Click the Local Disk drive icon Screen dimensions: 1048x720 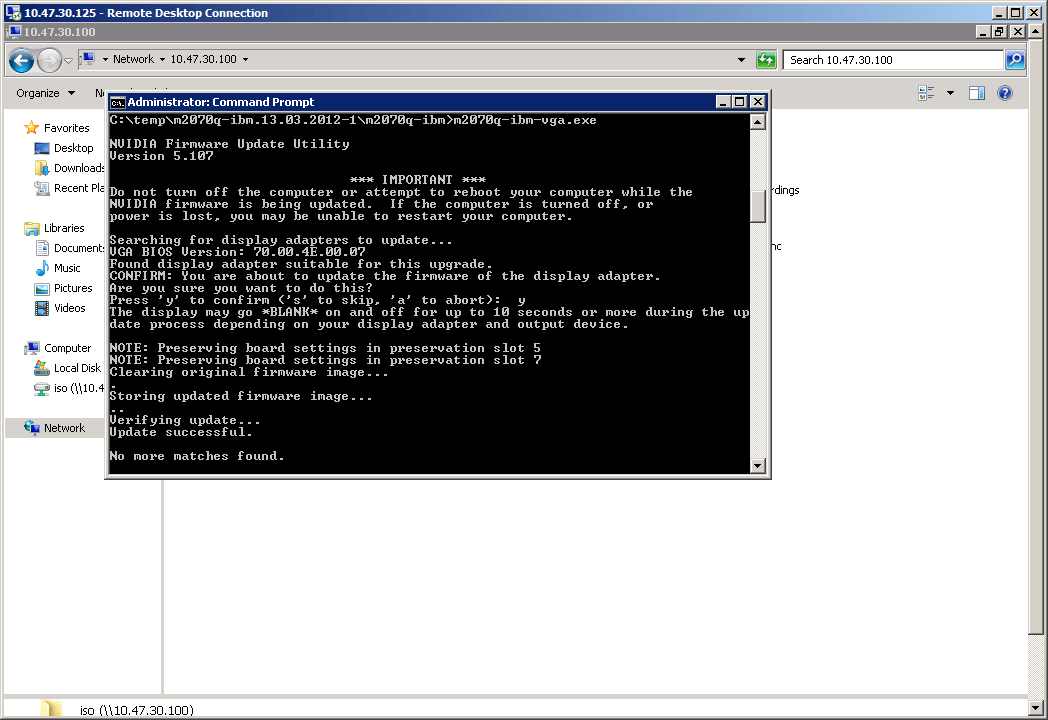pos(41,368)
